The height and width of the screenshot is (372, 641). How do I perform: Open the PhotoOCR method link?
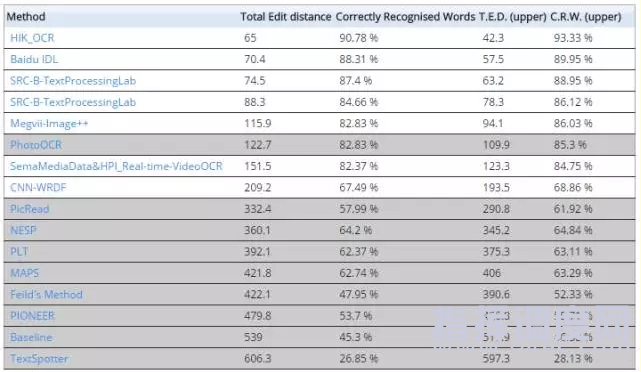tap(36, 145)
